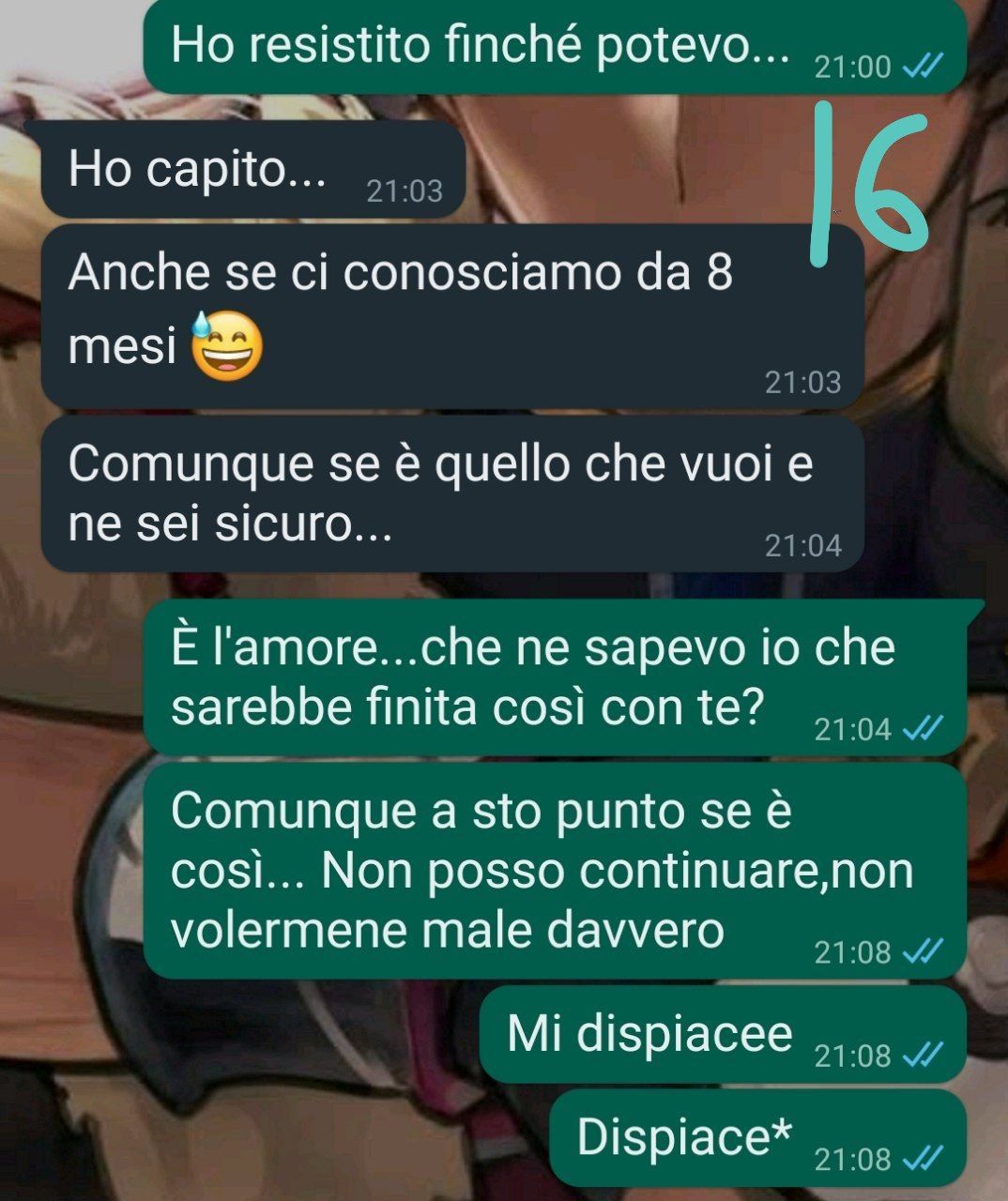Viewport: 1008px width, 1201px height.
Task: Tap the 21:03 timestamp under 'Ho capito...'
Action: pyautogui.click(x=404, y=191)
